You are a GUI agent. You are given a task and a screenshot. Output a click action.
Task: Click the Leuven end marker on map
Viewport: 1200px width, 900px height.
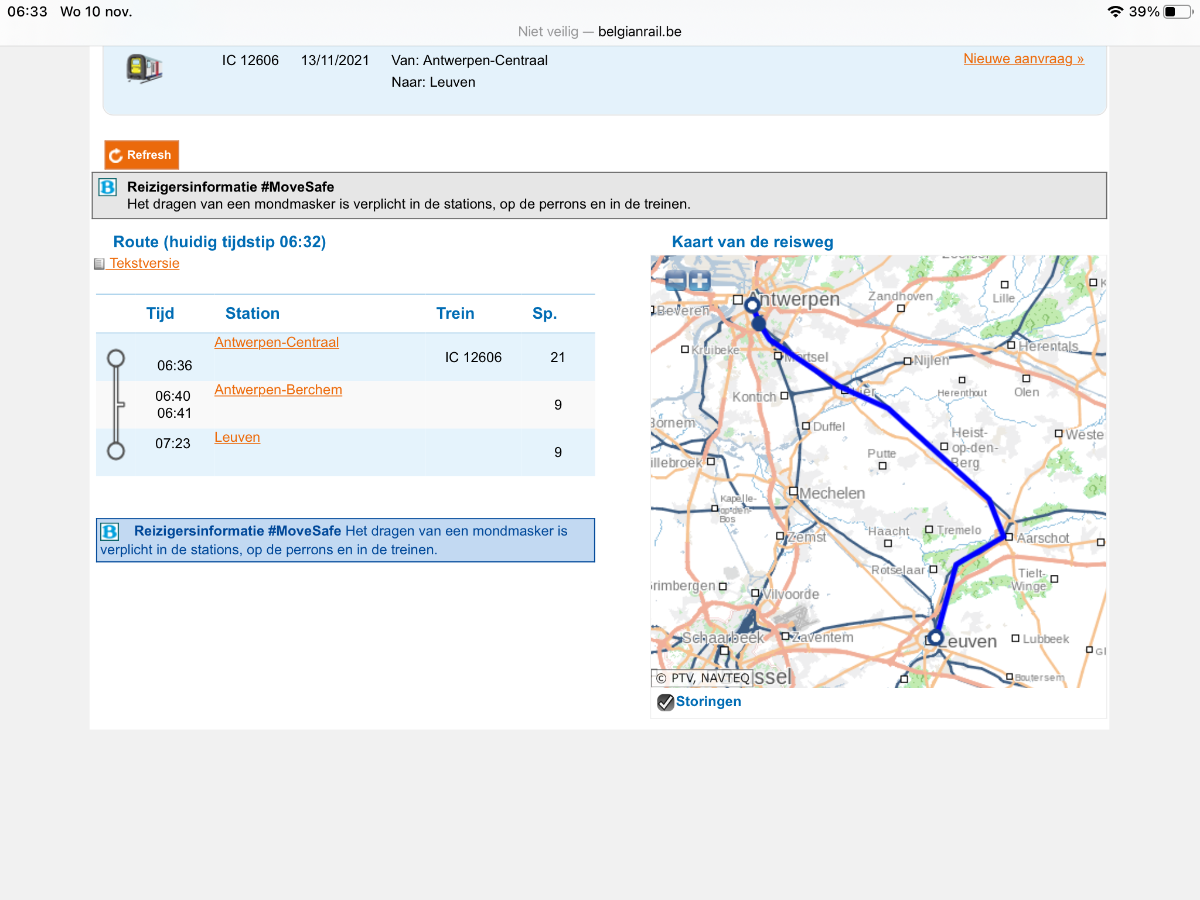(x=936, y=637)
